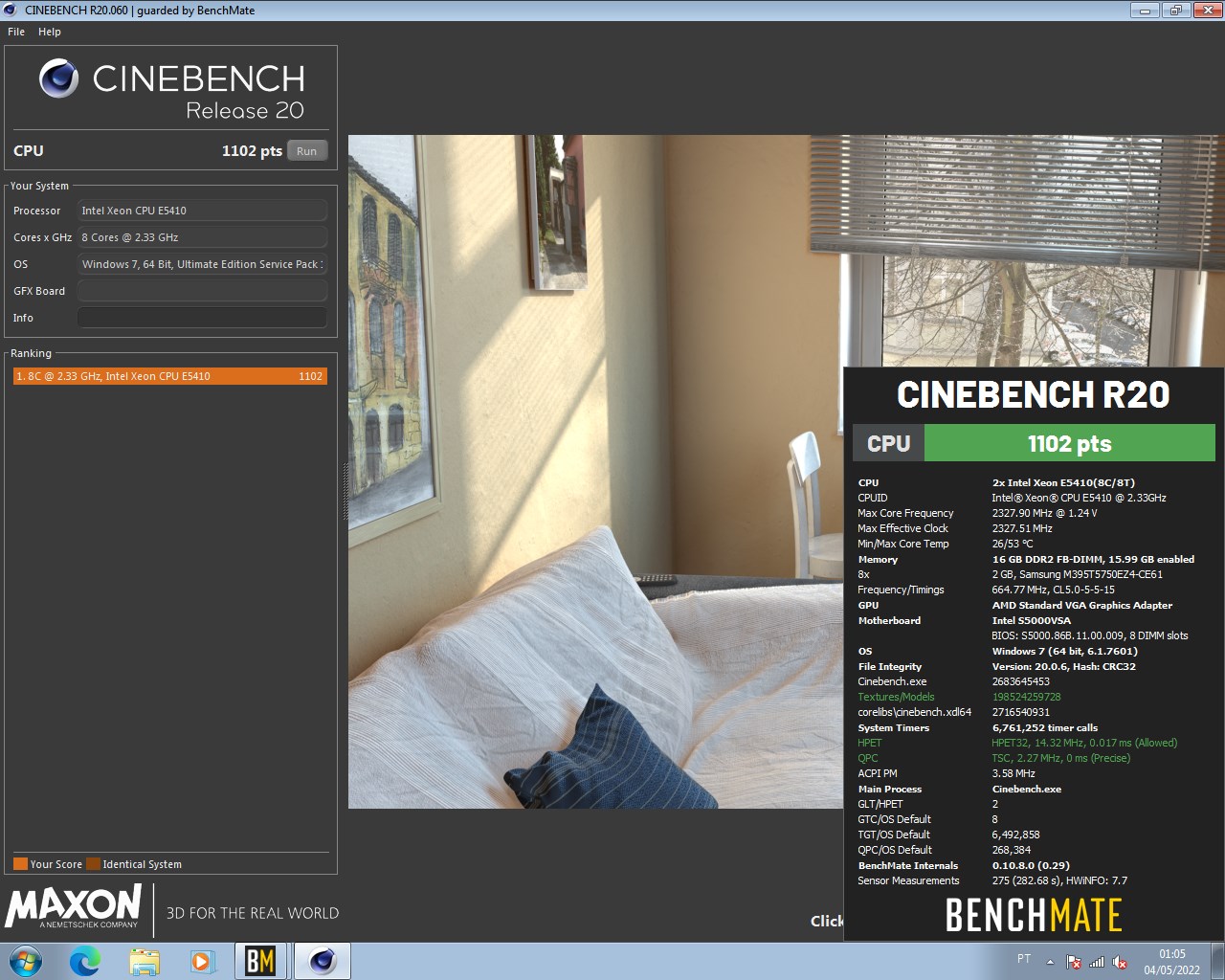Switch to Cinebench taskbar icon

pyautogui.click(x=322, y=961)
